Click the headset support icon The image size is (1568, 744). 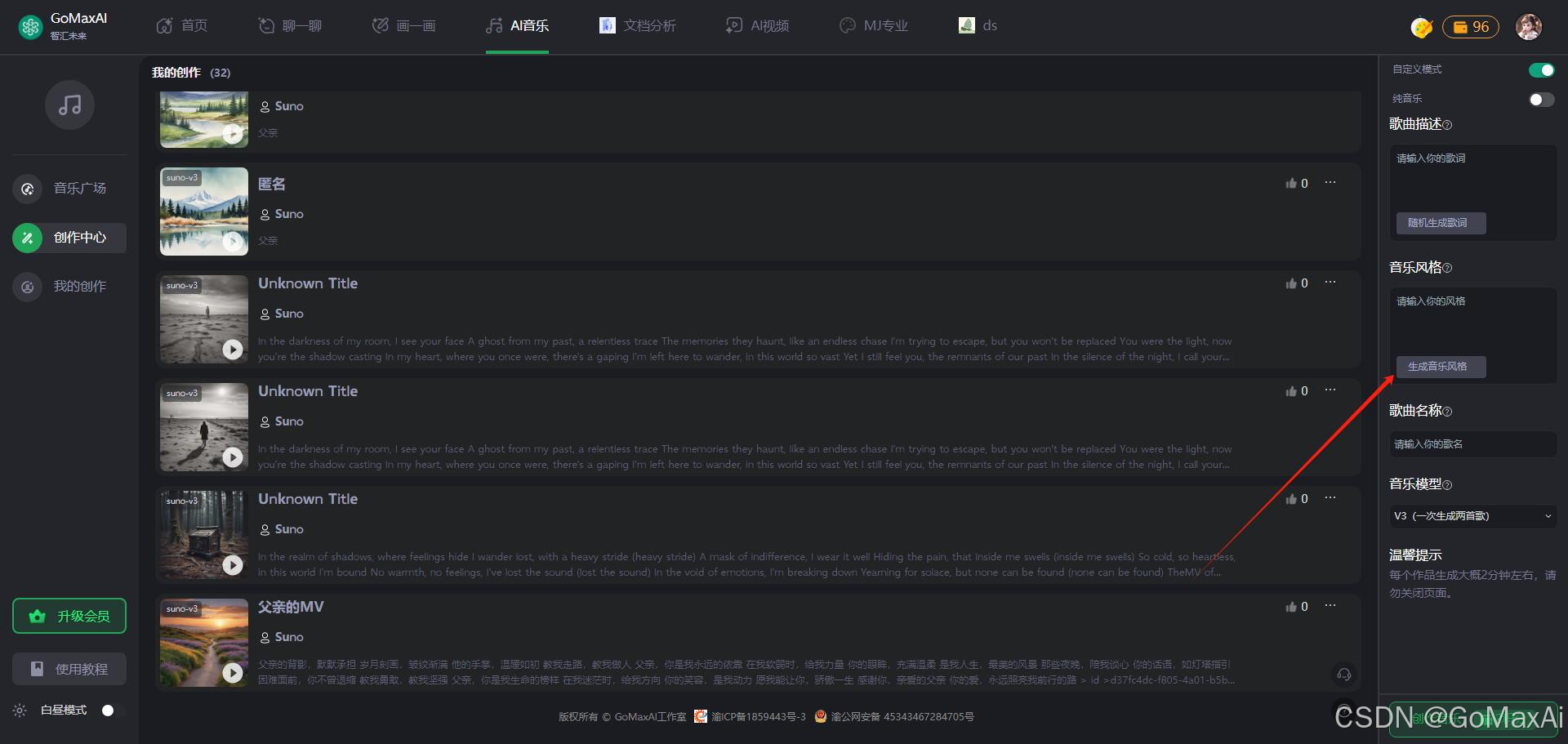pyautogui.click(x=1343, y=675)
